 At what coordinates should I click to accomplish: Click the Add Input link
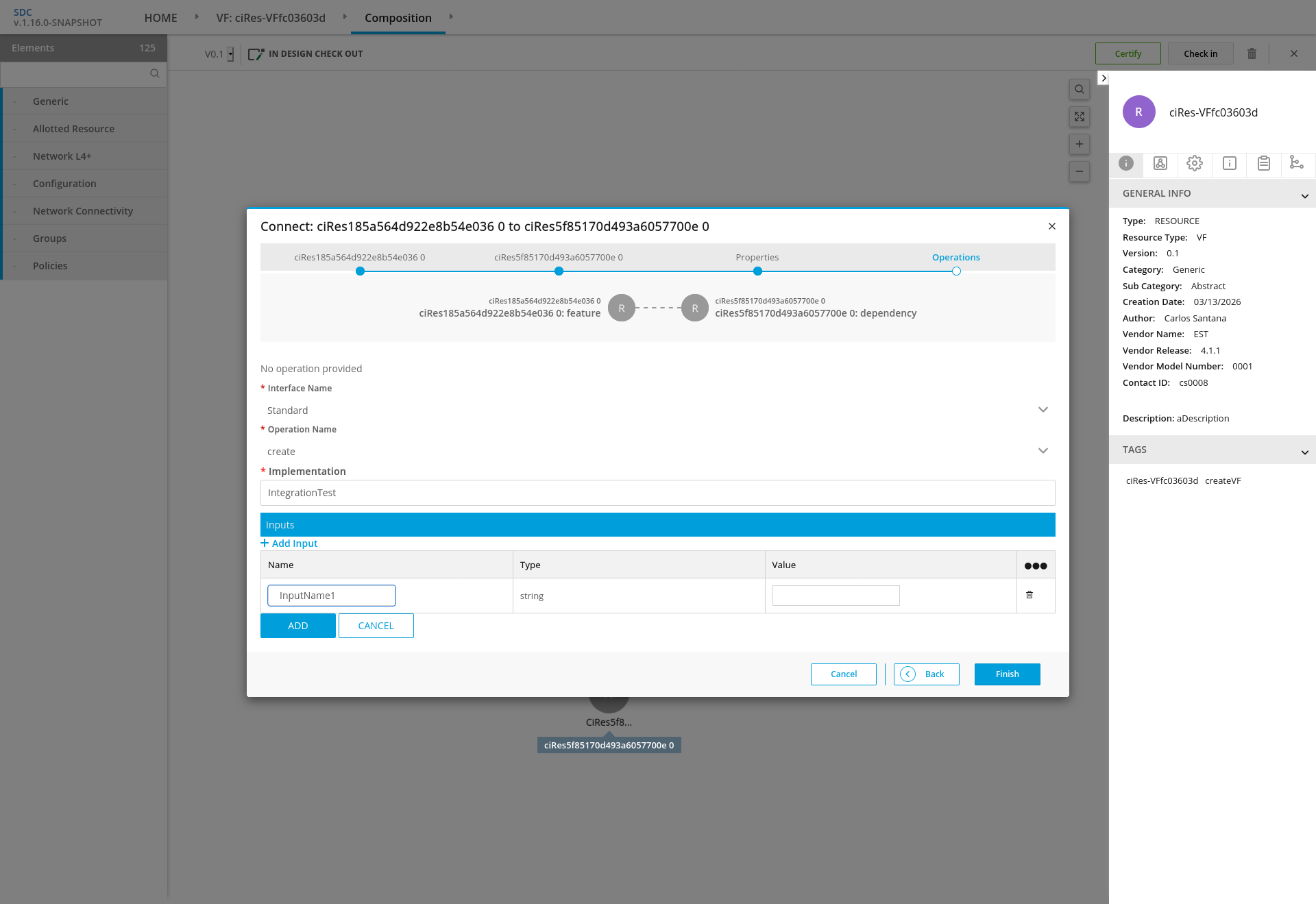(289, 543)
